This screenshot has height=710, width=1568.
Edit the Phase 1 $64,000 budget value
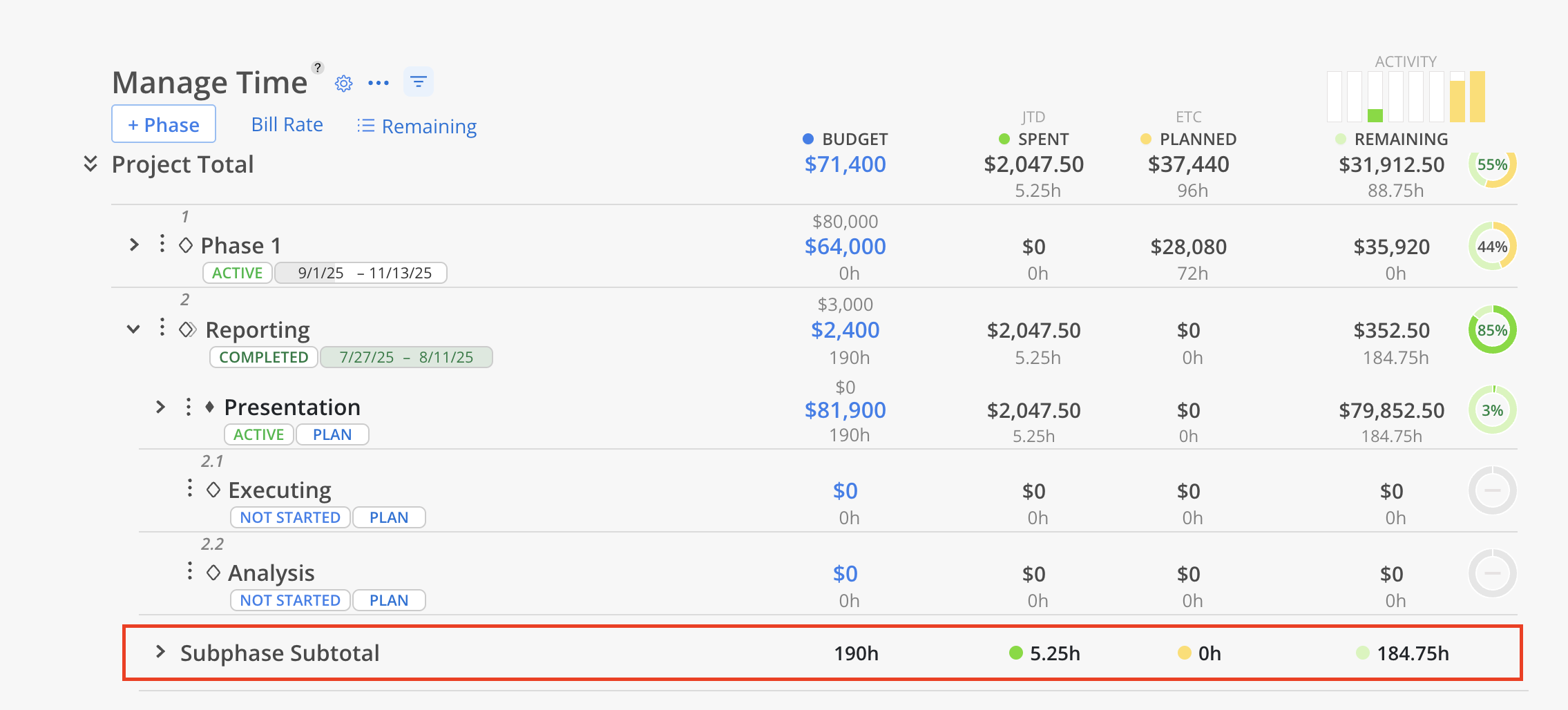tap(845, 247)
